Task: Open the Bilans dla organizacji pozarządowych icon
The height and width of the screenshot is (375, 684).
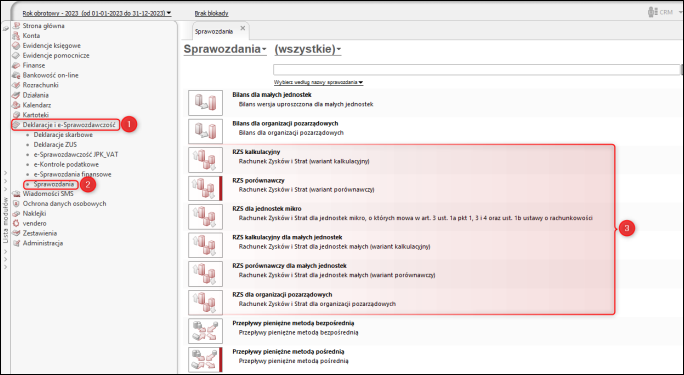Action: (205, 131)
